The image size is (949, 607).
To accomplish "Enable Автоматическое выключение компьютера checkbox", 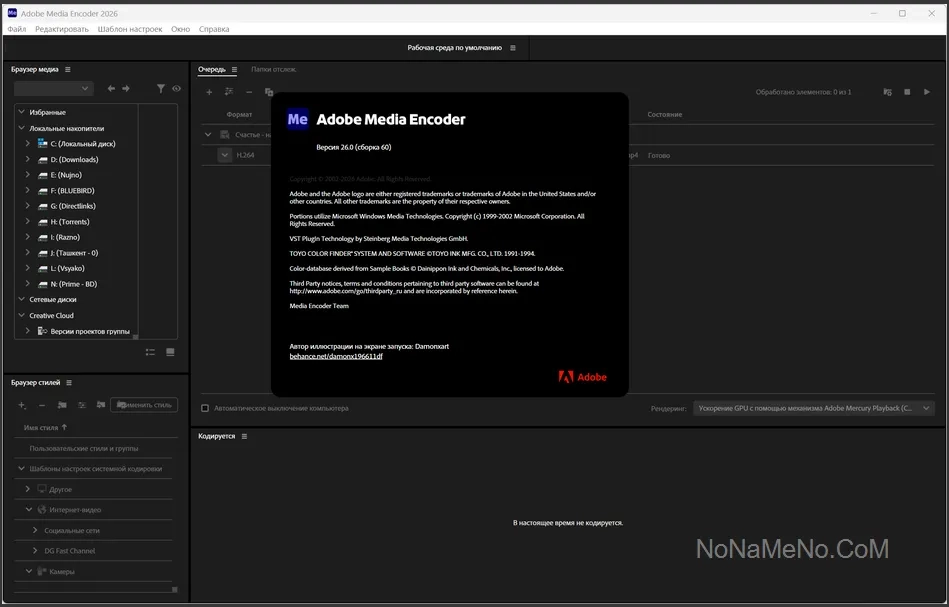I will pos(205,408).
